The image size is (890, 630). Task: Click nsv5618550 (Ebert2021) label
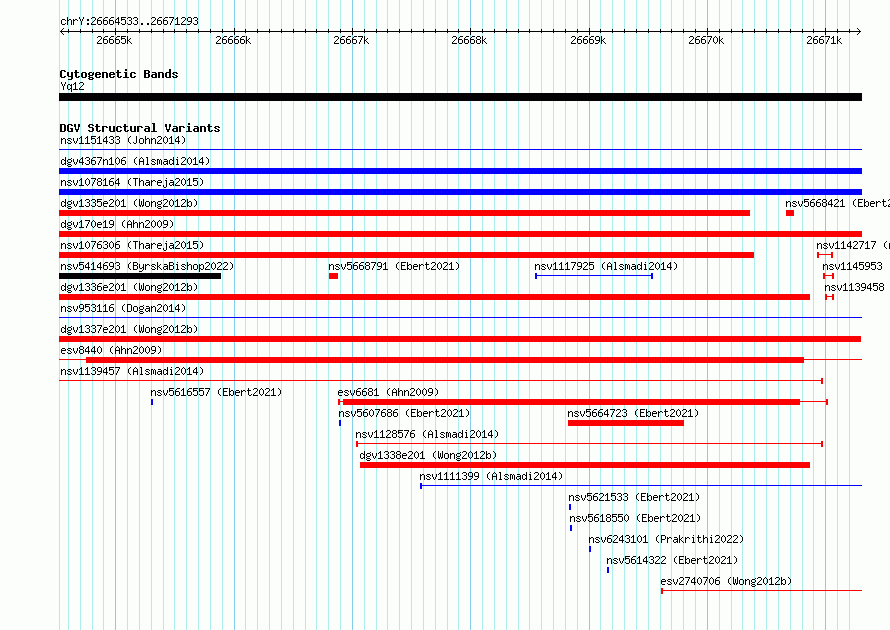[x=635, y=518]
